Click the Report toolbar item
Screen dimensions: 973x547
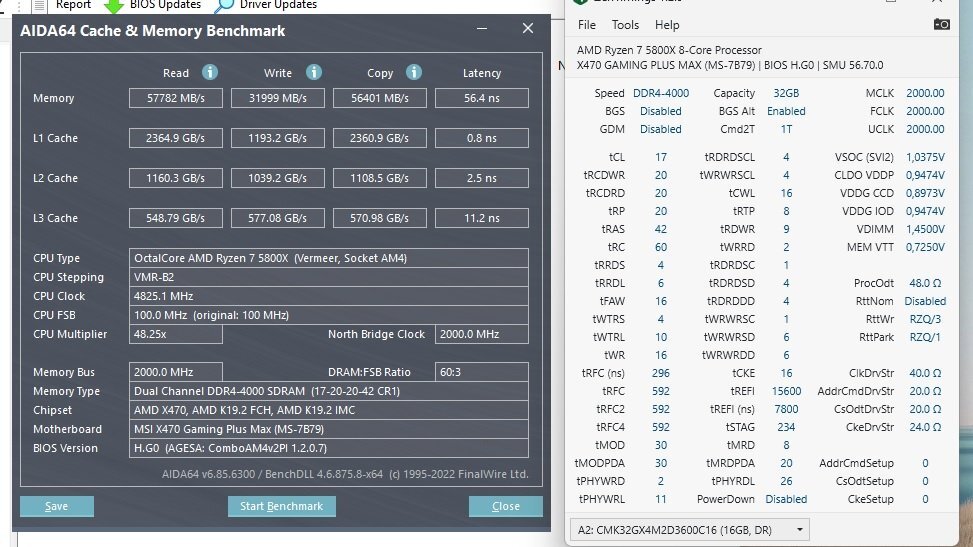click(x=62, y=5)
